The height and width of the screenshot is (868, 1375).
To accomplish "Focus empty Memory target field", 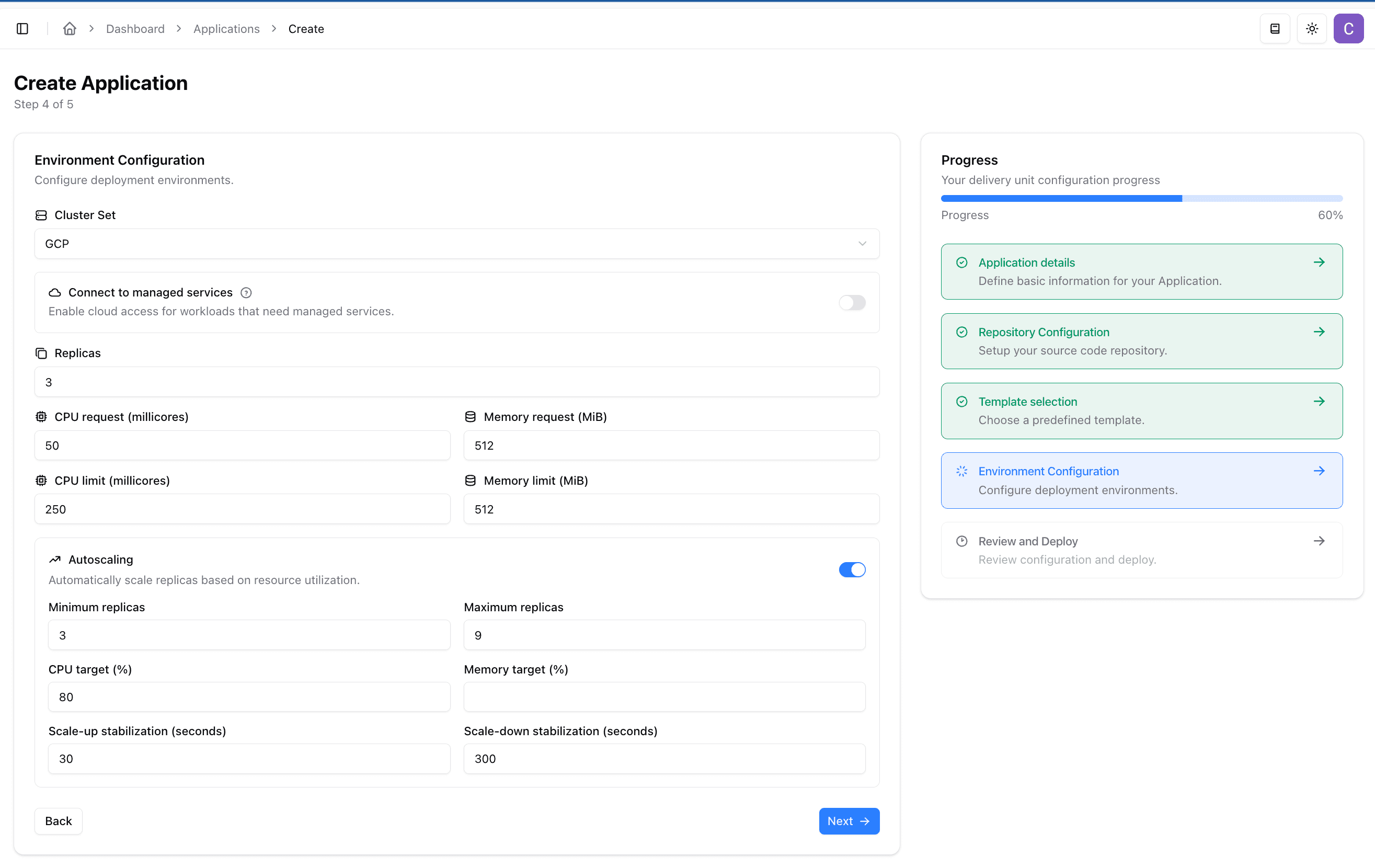I will [664, 696].
